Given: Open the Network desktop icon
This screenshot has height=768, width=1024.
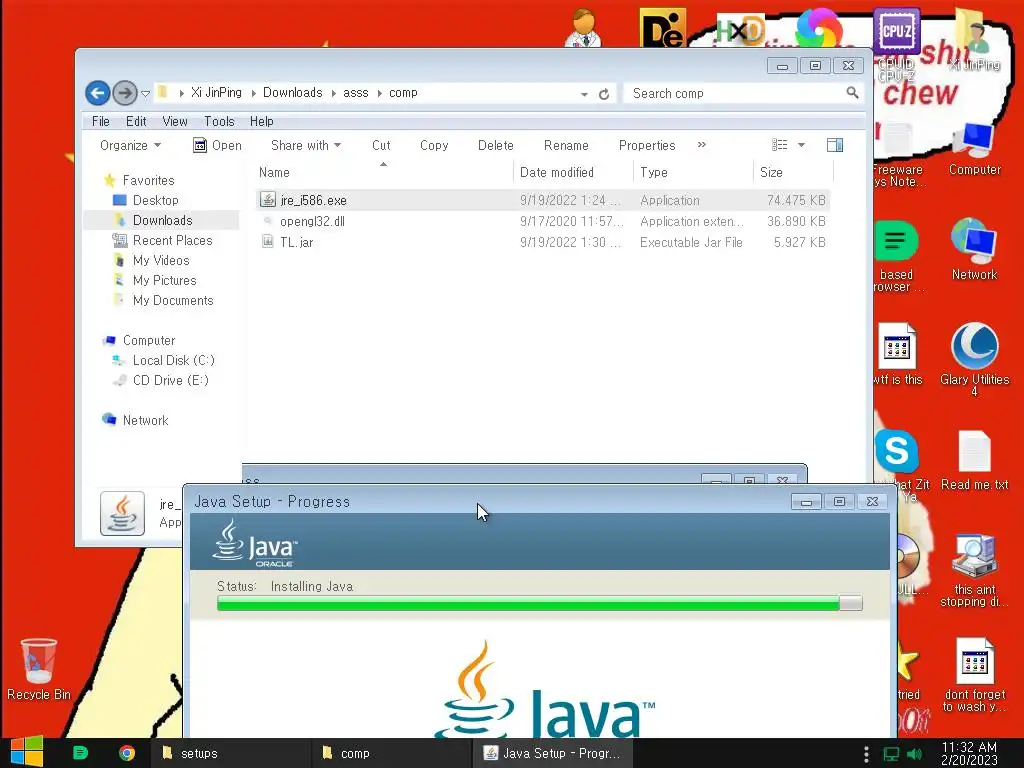Looking at the screenshot, I should [974, 249].
